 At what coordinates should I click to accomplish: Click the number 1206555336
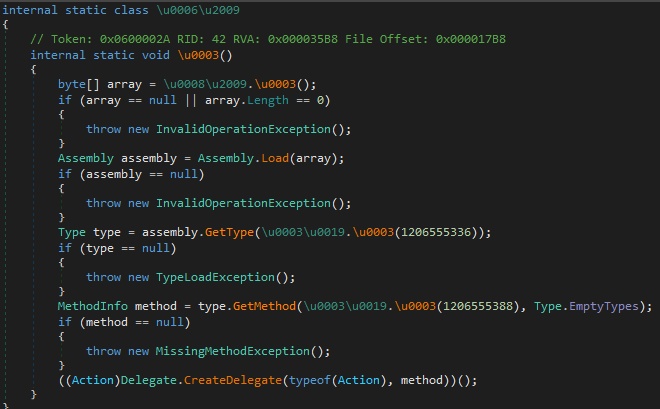point(436,232)
